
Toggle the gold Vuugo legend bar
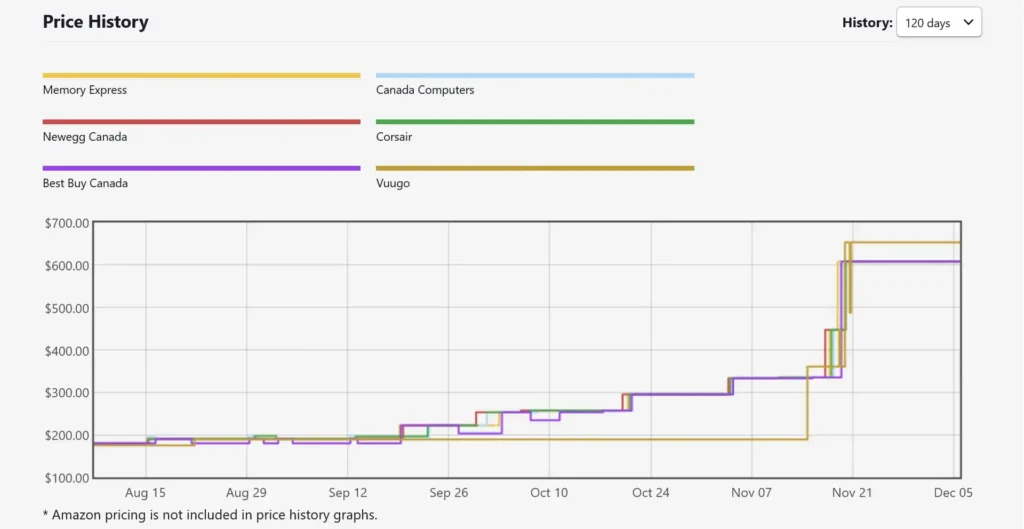click(x=534, y=168)
